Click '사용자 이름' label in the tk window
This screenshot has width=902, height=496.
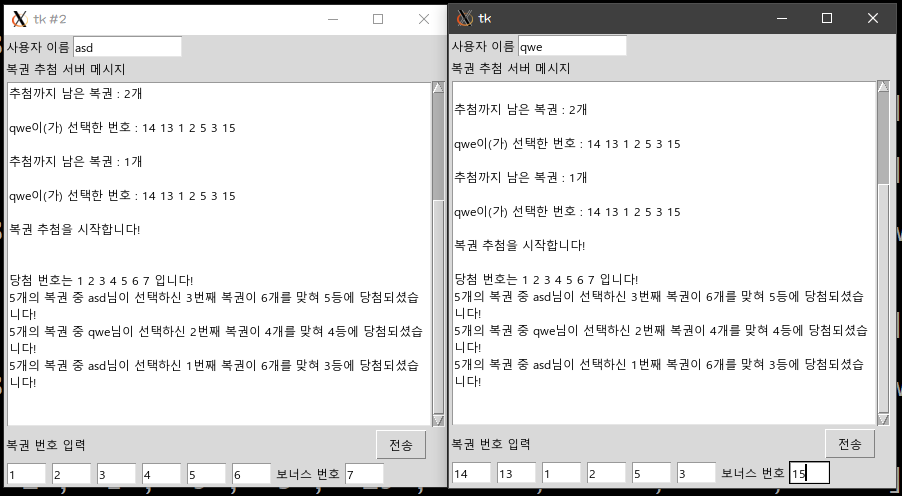tap(483, 46)
